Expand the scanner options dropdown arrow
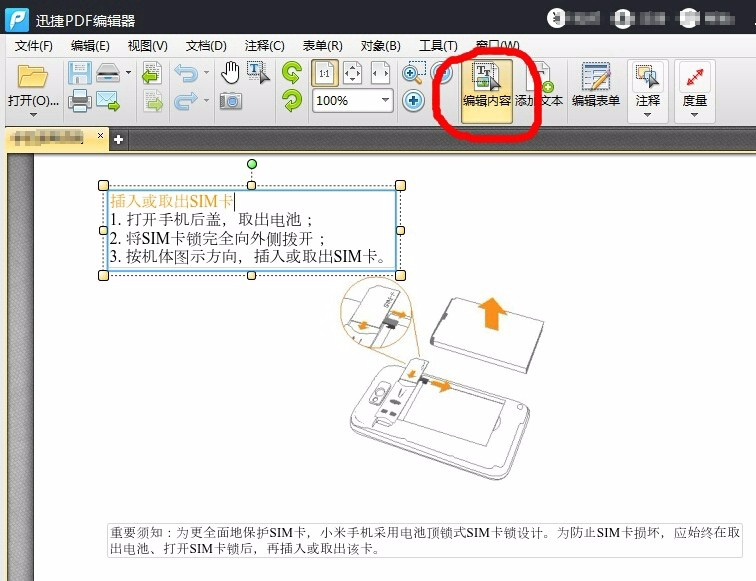The image size is (756, 581). tap(128, 73)
